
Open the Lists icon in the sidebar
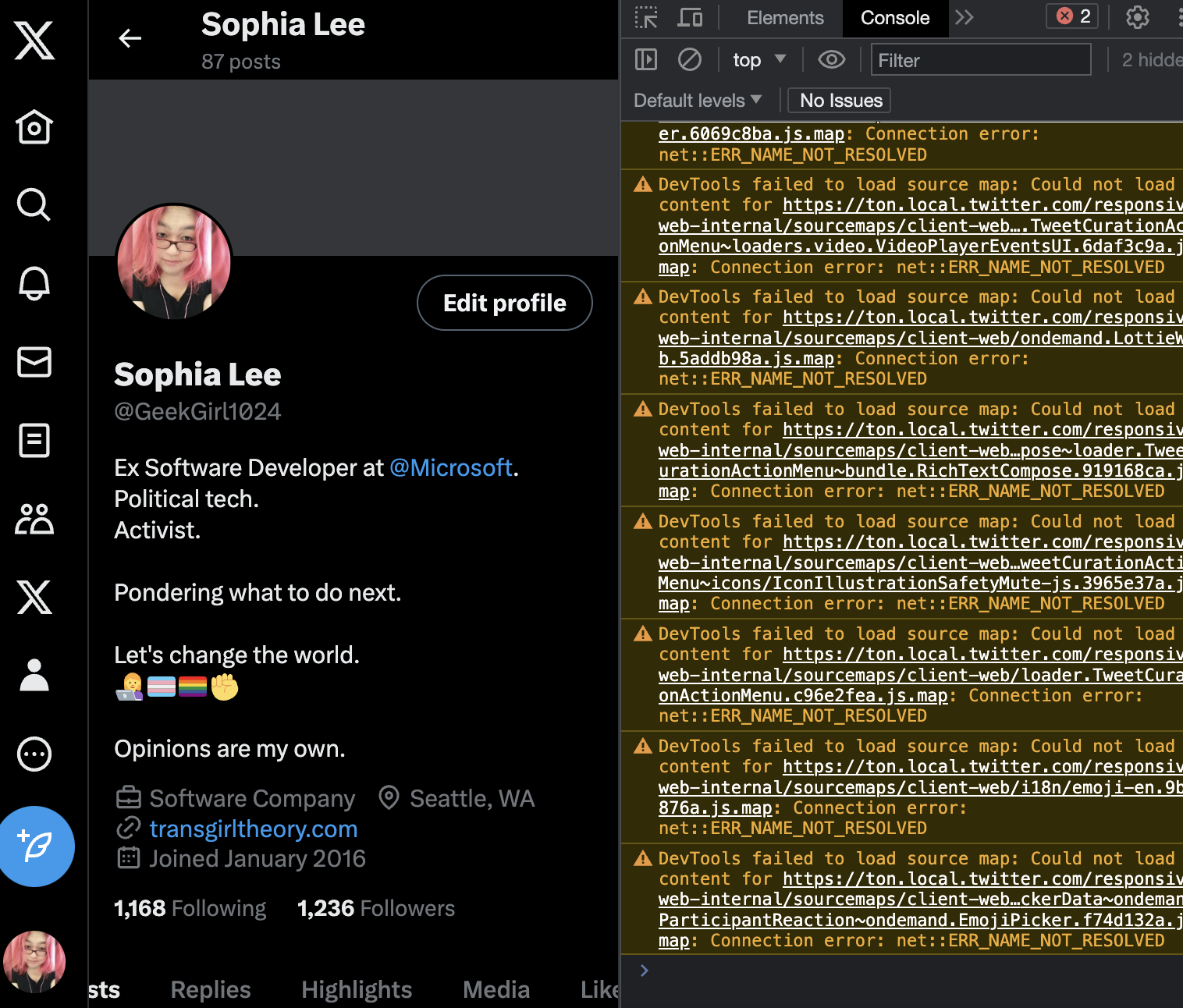34,440
